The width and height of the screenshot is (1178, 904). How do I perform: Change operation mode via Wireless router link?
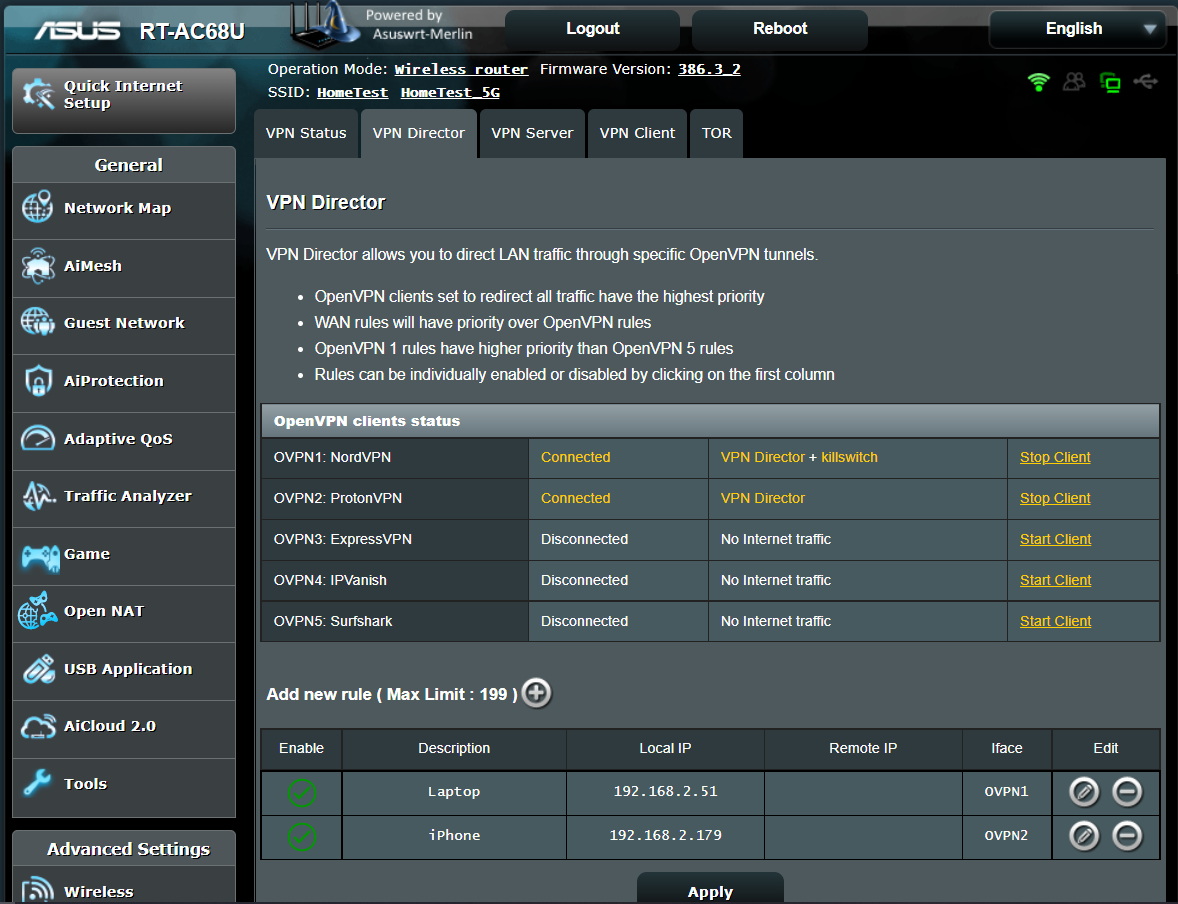pos(461,69)
